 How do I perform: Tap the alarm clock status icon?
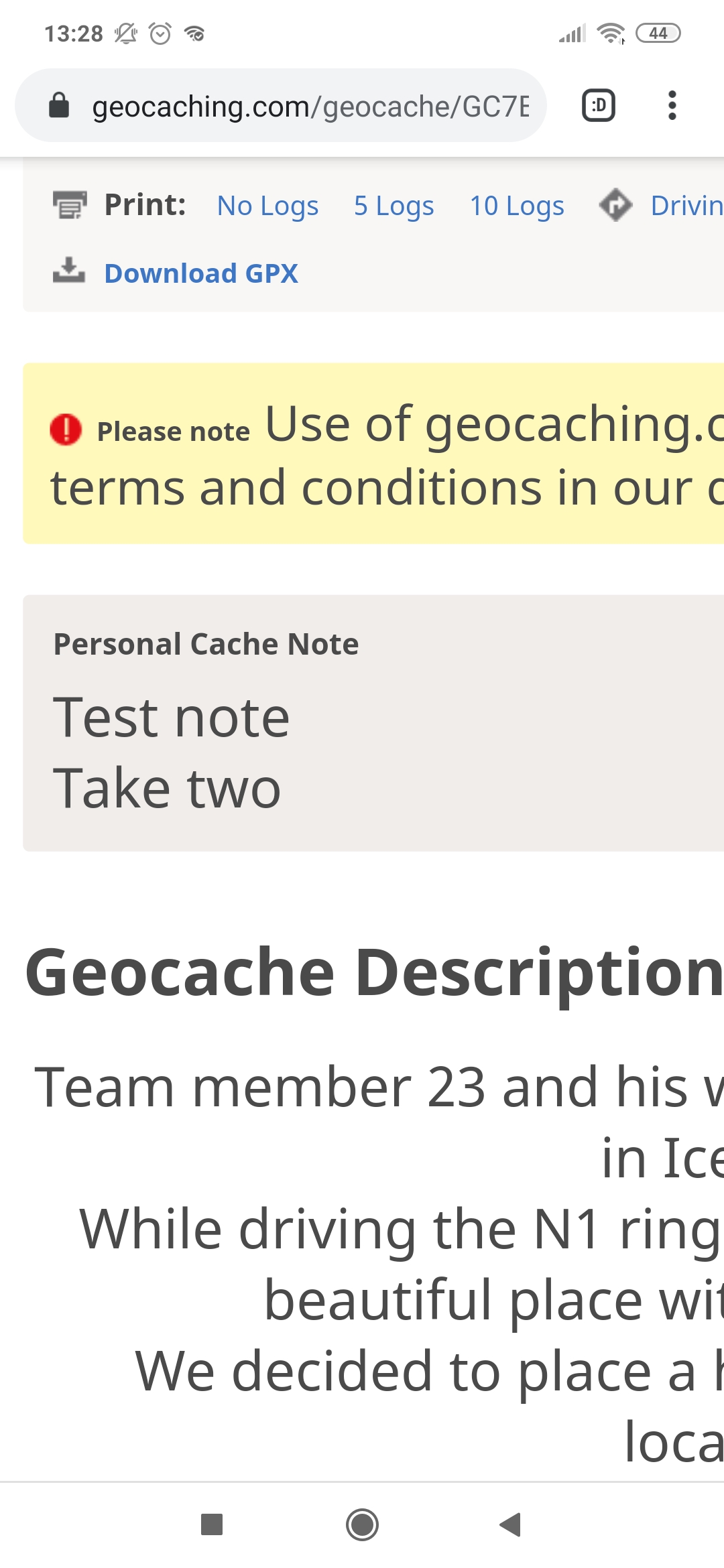point(160,33)
